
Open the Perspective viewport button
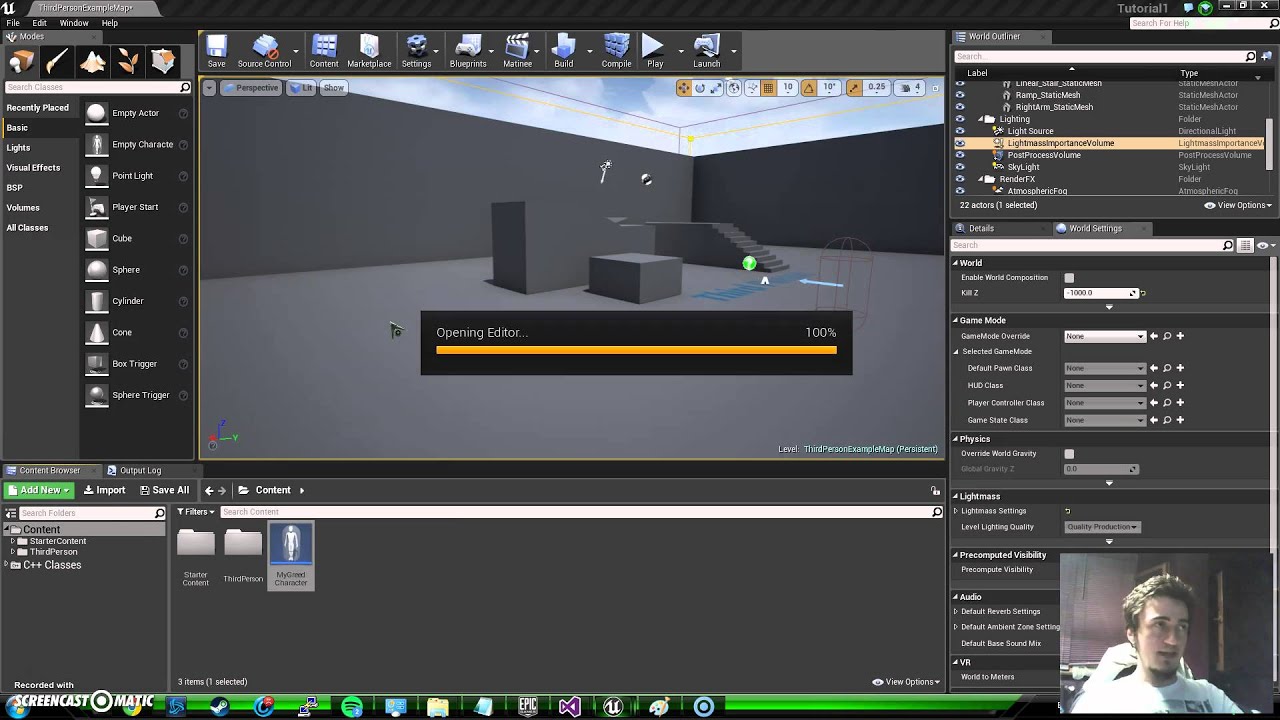pyautogui.click(x=251, y=88)
